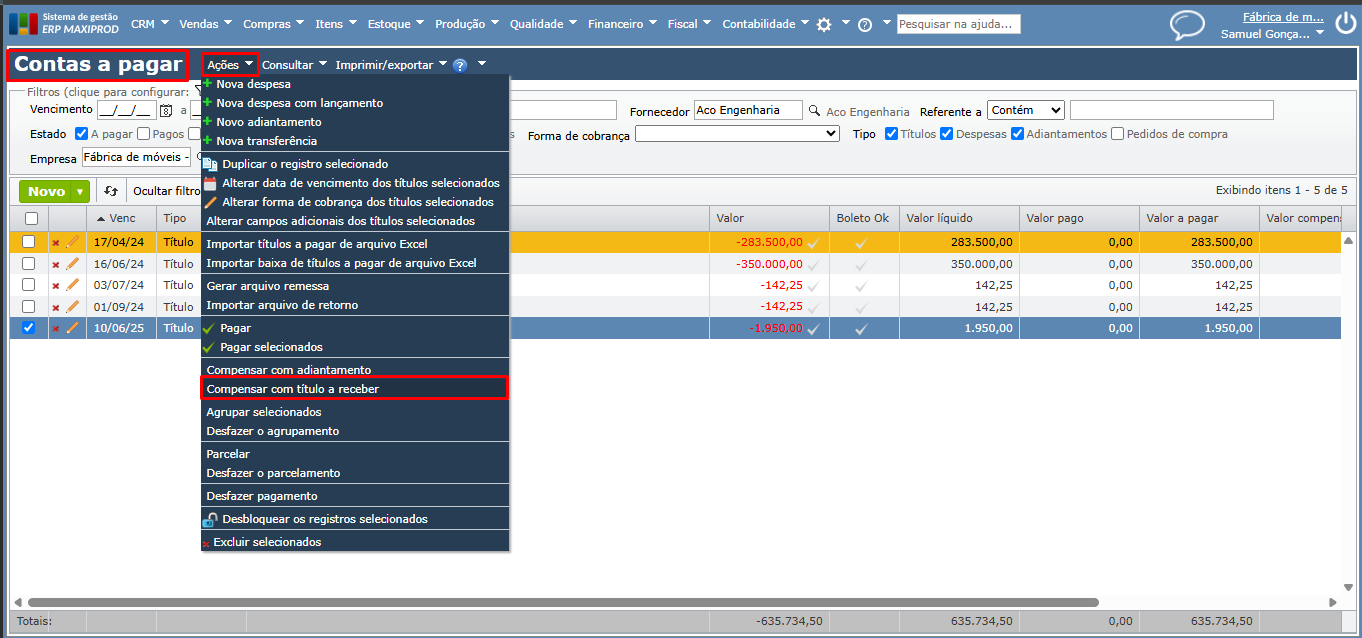
Task: Open the Contém dropdown
Action: 1025,111
